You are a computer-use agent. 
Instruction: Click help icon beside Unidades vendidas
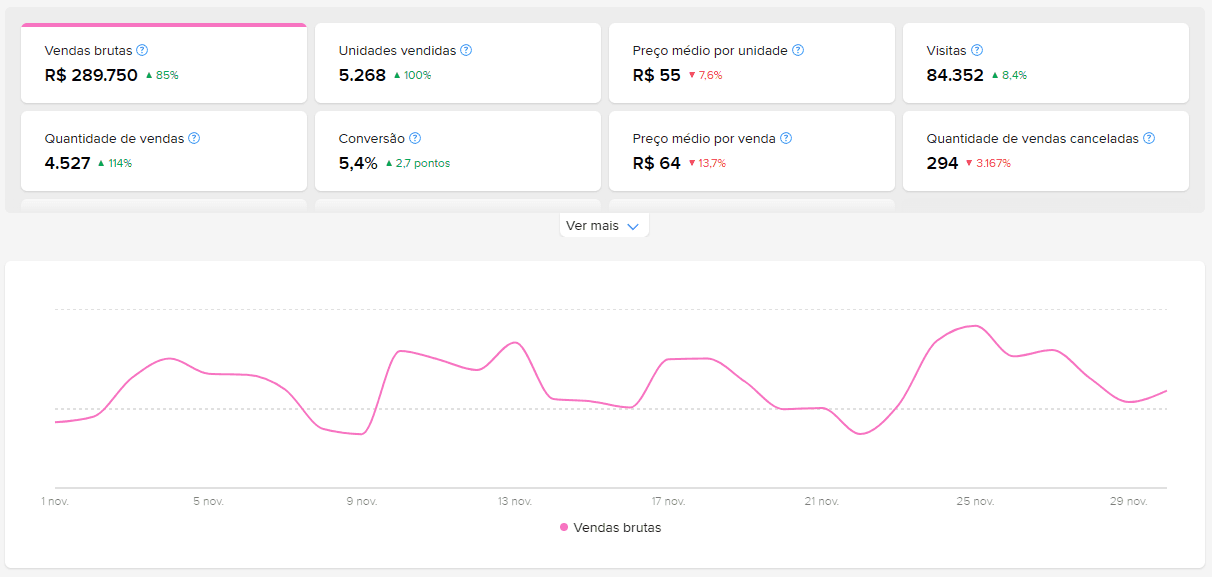466,50
